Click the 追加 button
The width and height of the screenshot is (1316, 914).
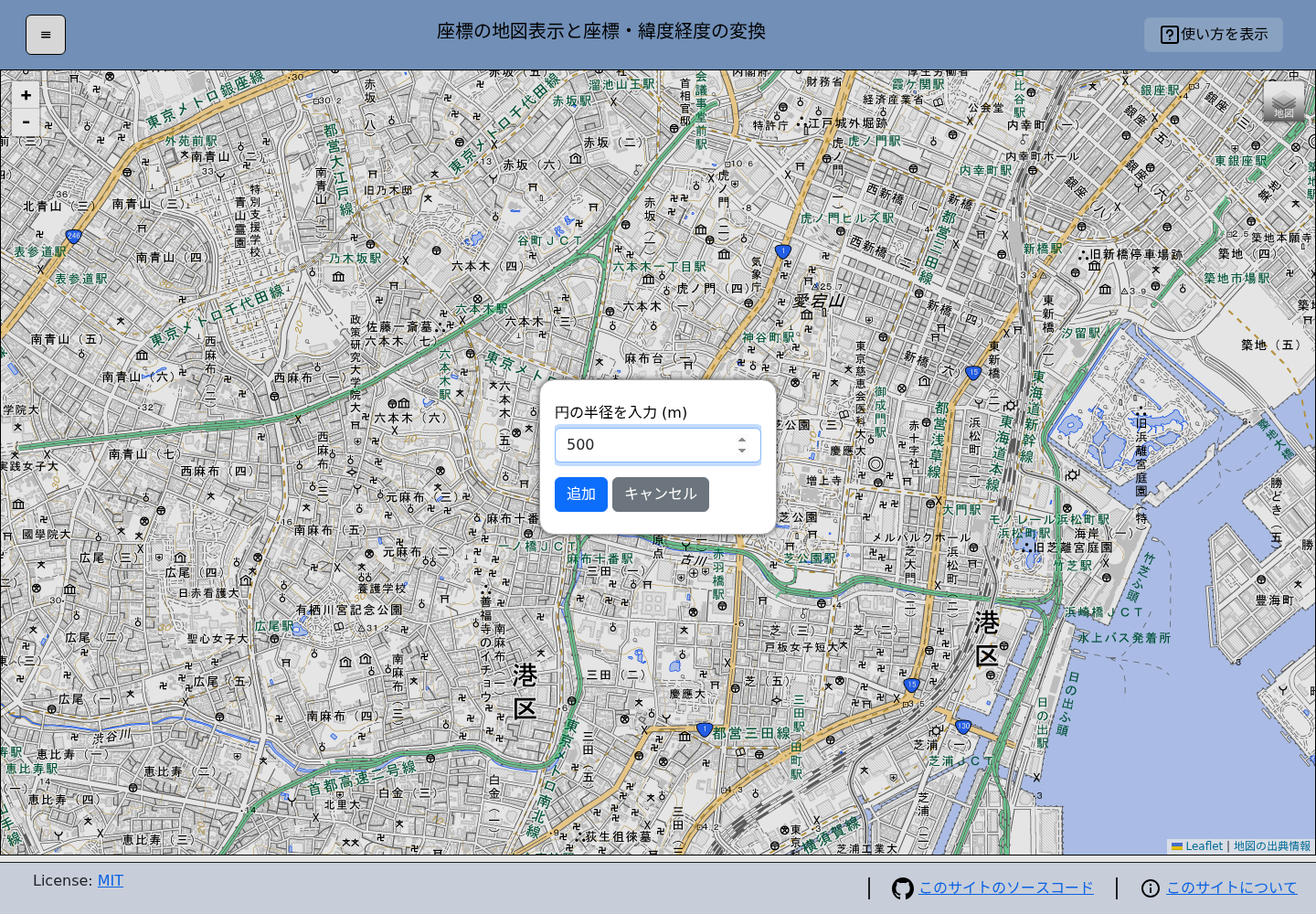pyautogui.click(x=581, y=494)
